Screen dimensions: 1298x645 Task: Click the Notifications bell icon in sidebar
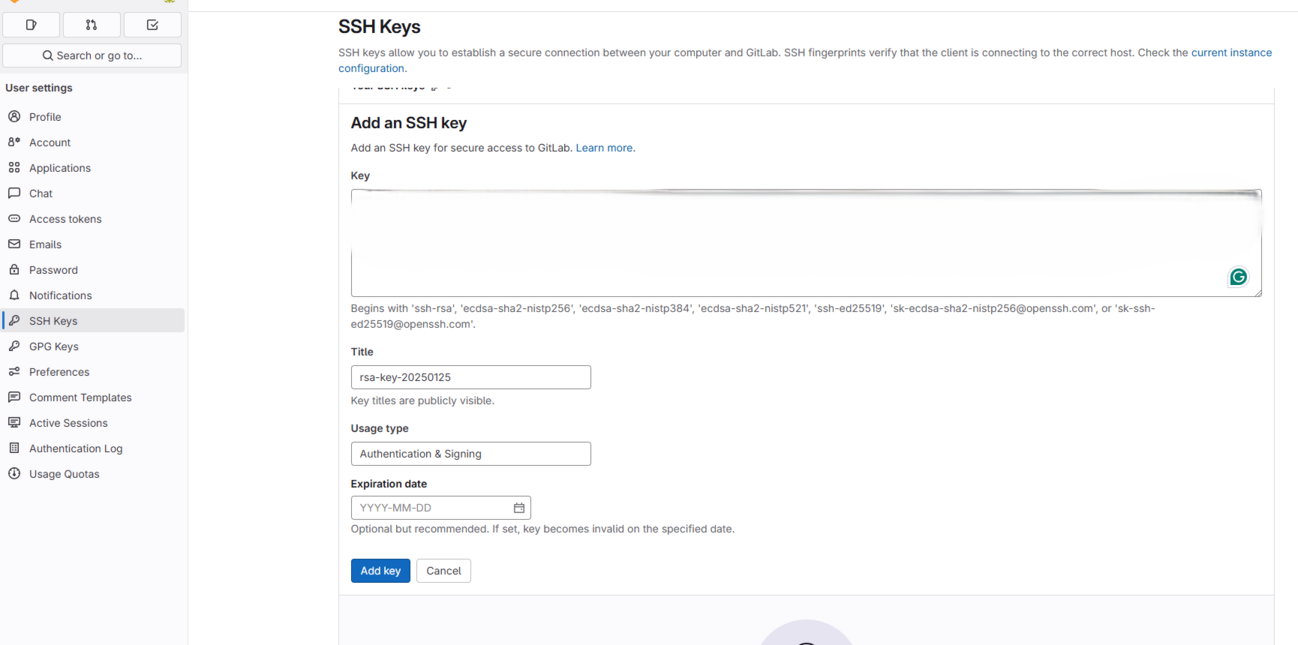pyautogui.click(x=14, y=295)
